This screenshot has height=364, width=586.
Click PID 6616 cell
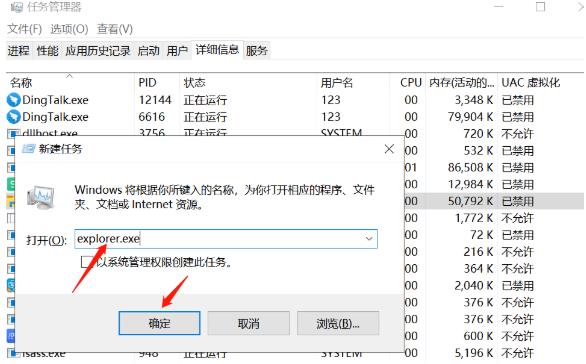[x=151, y=117]
